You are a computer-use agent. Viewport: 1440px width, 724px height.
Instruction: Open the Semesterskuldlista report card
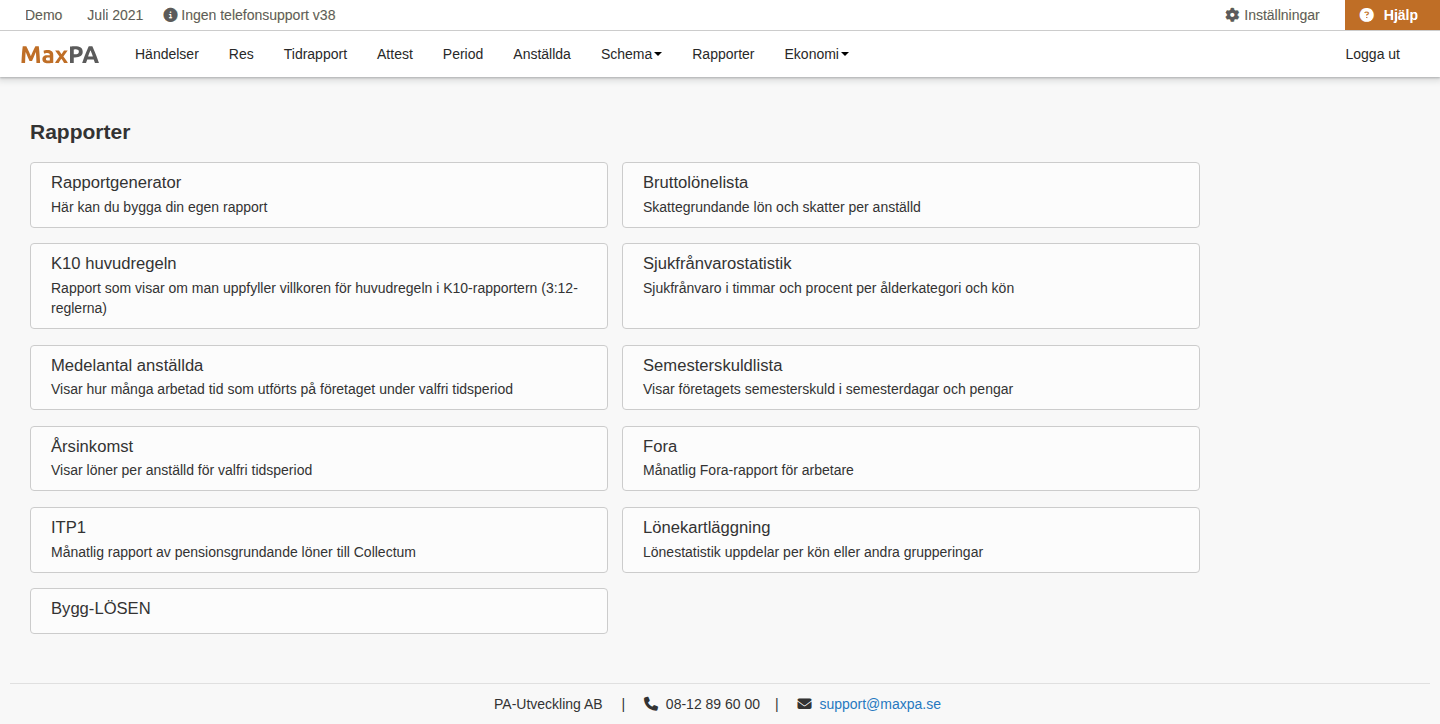pos(911,377)
